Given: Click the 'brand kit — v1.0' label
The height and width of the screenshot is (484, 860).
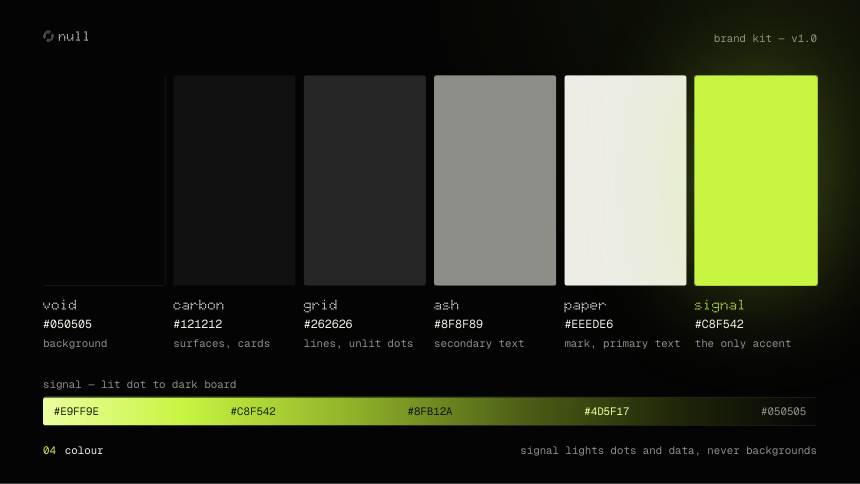Looking at the screenshot, I should [765, 38].
